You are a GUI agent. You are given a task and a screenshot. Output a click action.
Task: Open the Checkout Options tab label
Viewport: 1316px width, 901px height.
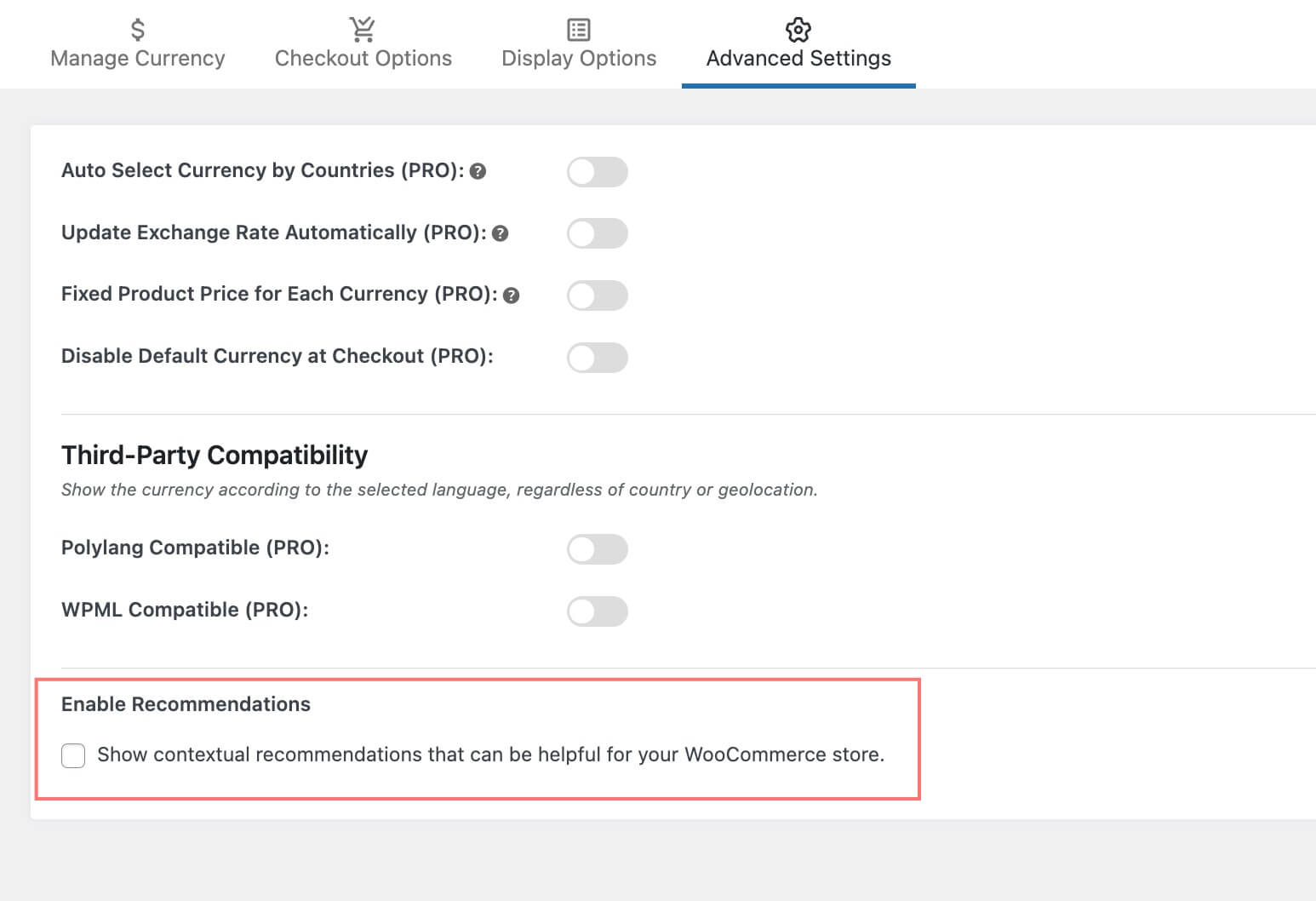click(x=363, y=59)
